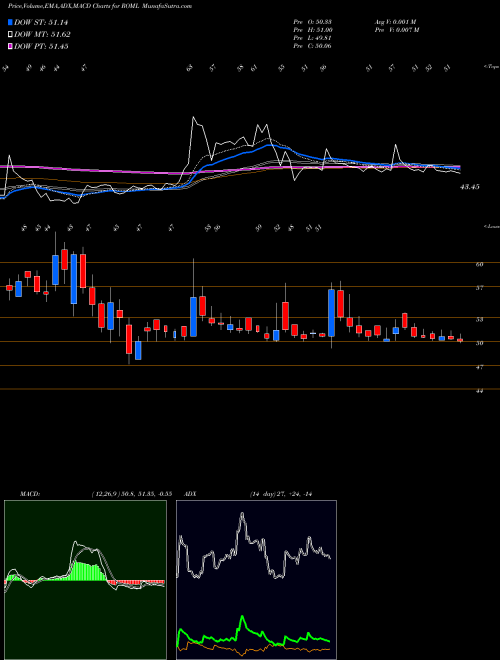Click the ADX (14 day) values text
The height and width of the screenshot is (660, 500).
point(281,494)
